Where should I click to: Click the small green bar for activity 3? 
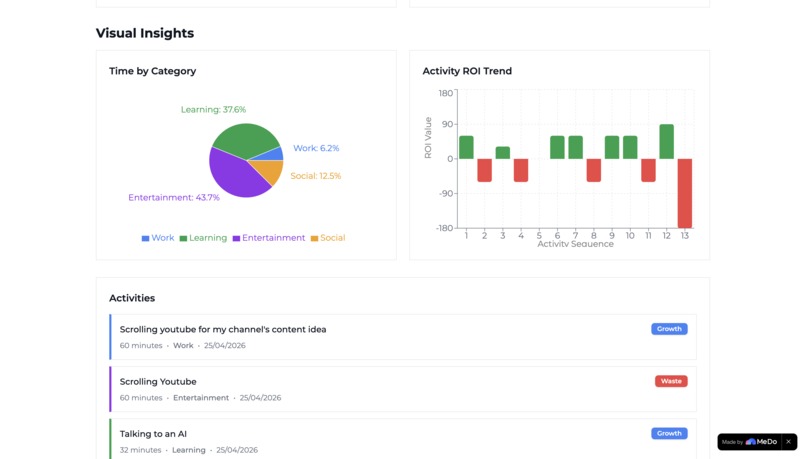(503, 153)
